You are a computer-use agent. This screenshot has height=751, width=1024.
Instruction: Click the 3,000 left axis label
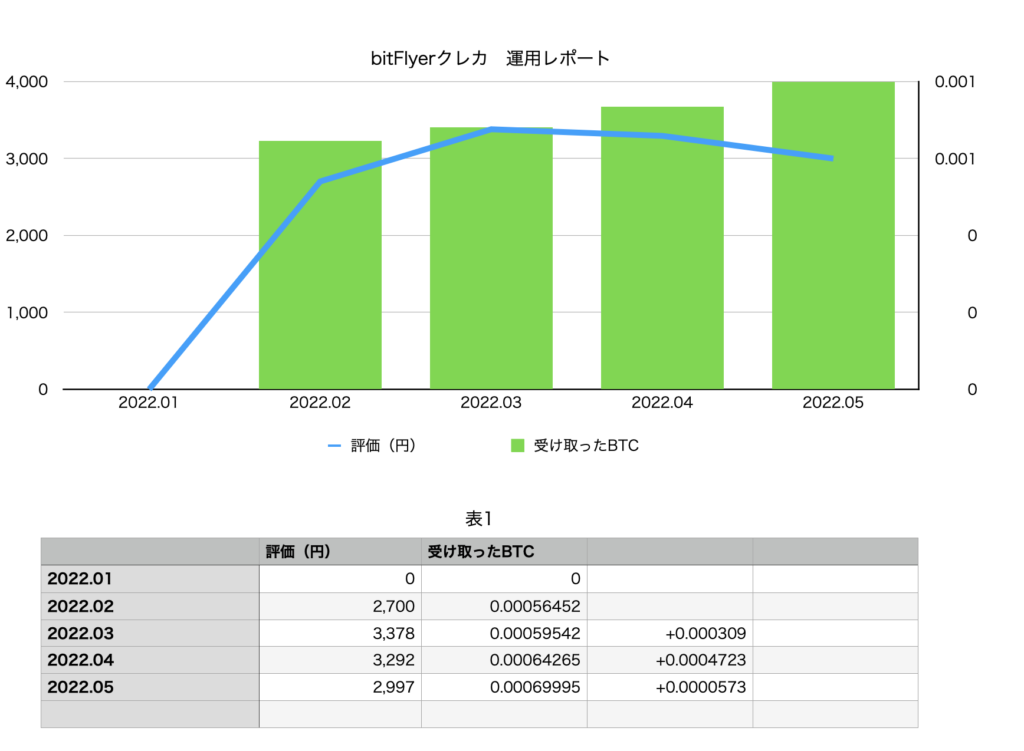(27, 159)
